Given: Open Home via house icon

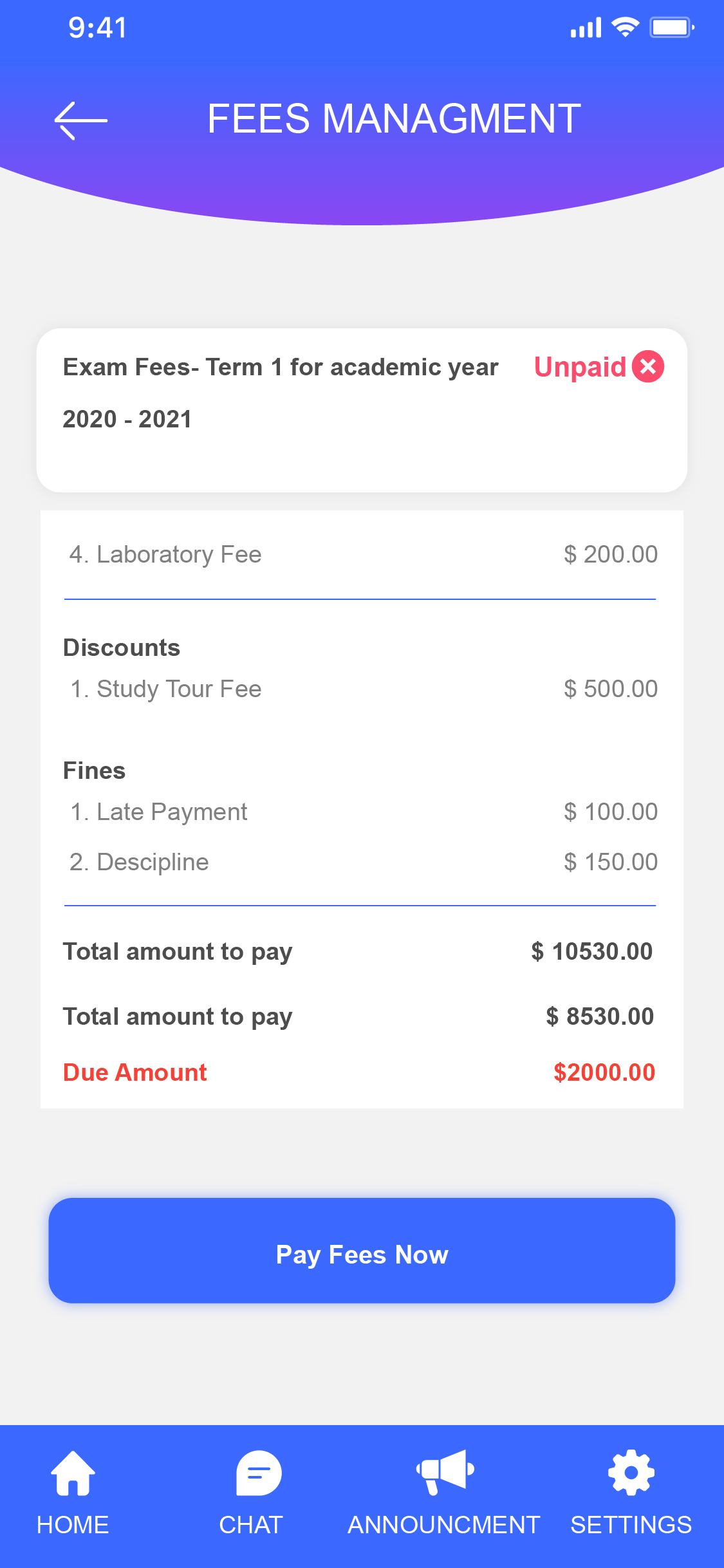Looking at the screenshot, I should click(73, 1473).
